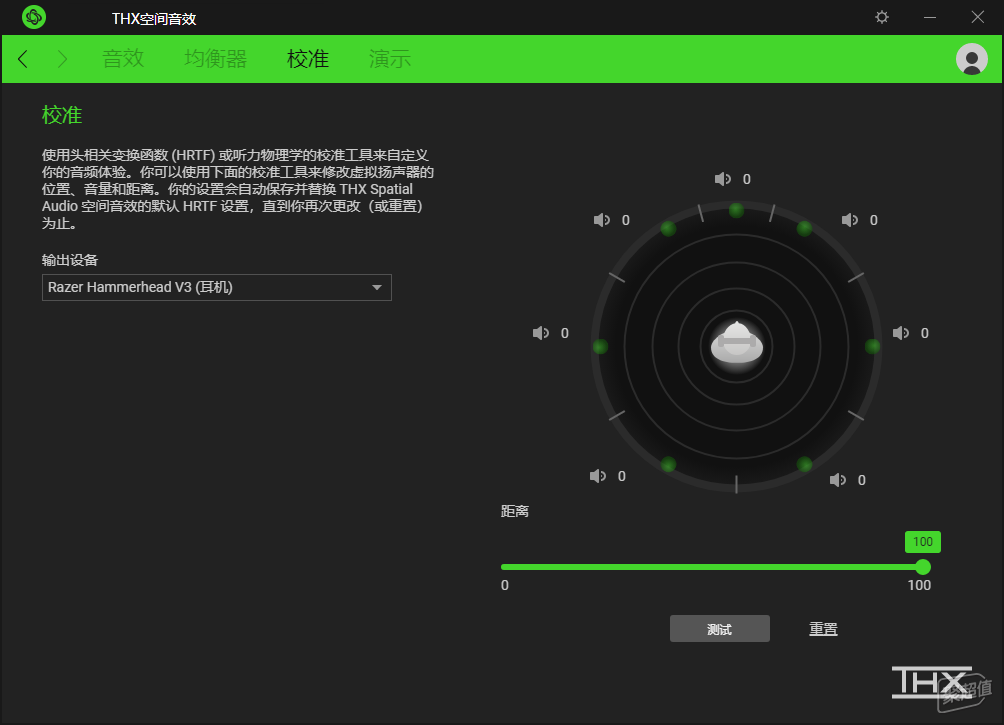Click the front-left speaker volume value 0

[626, 220]
